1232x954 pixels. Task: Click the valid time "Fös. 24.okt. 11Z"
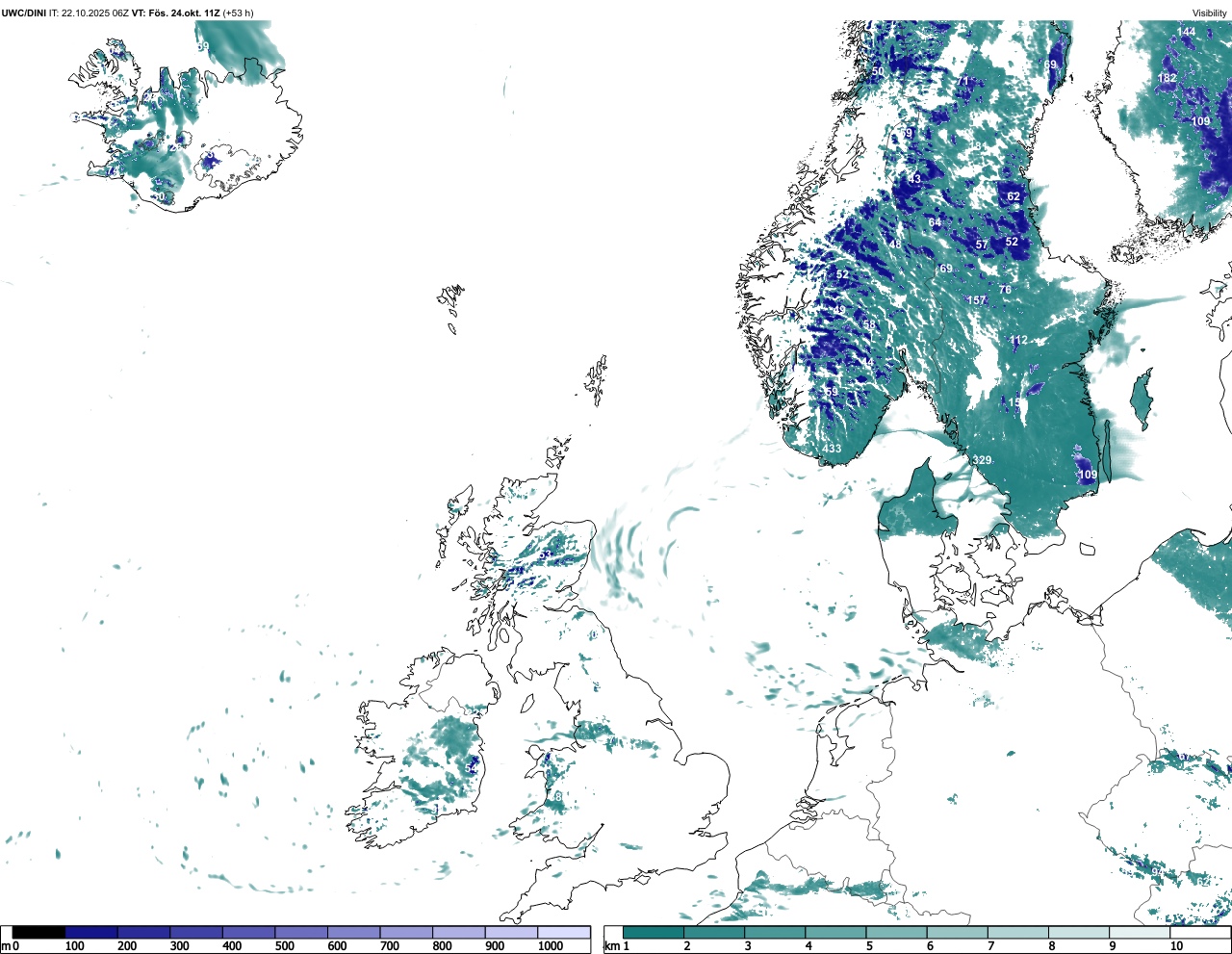183,13
